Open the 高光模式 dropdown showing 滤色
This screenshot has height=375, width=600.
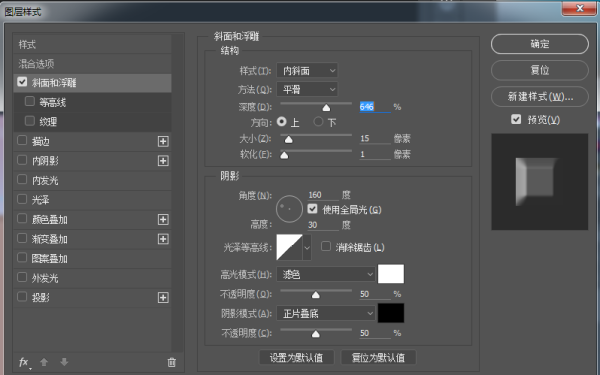[x=326, y=274]
